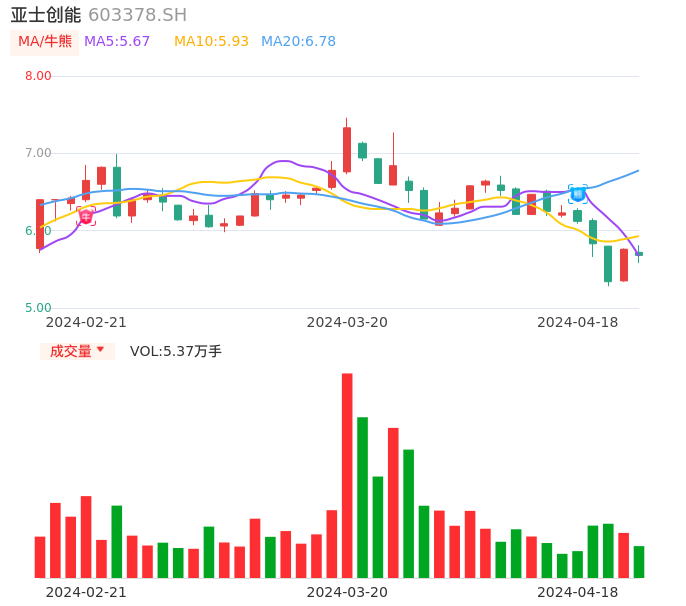
Task: Click the stock name 亚士创能
Action: click(x=45, y=15)
